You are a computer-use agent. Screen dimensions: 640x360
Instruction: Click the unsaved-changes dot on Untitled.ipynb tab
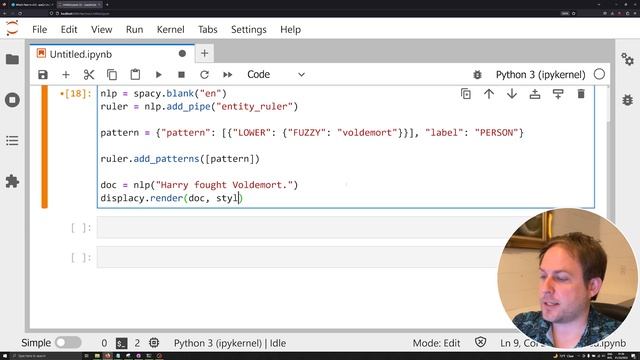pos(182,53)
